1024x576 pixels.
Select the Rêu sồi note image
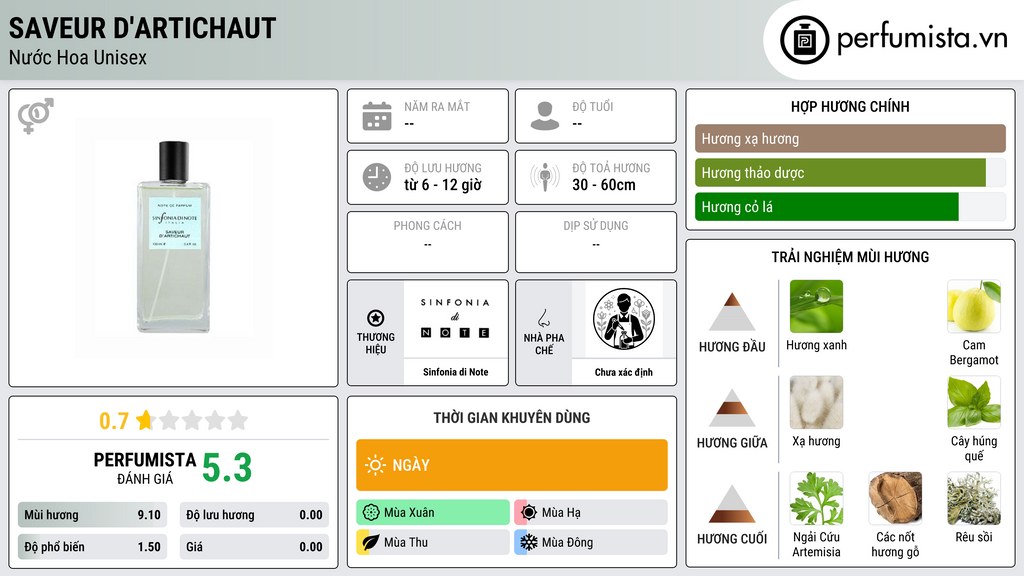coord(974,498)
